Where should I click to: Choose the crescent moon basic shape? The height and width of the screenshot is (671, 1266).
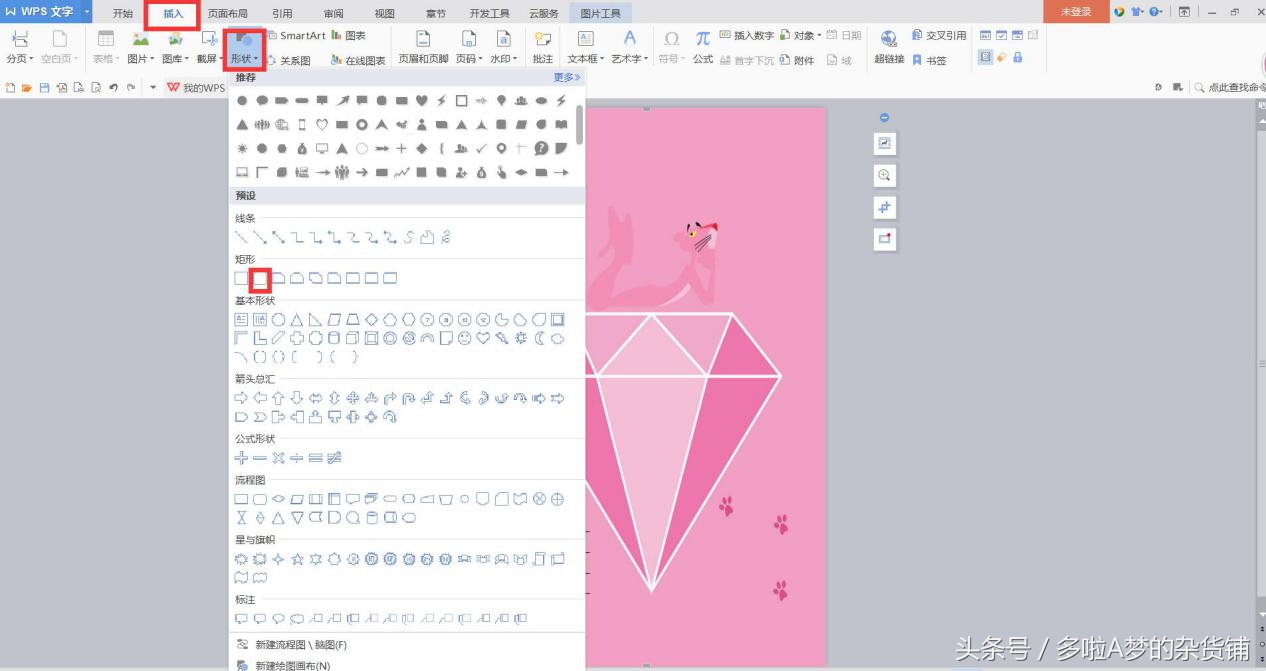pos(540,338)
